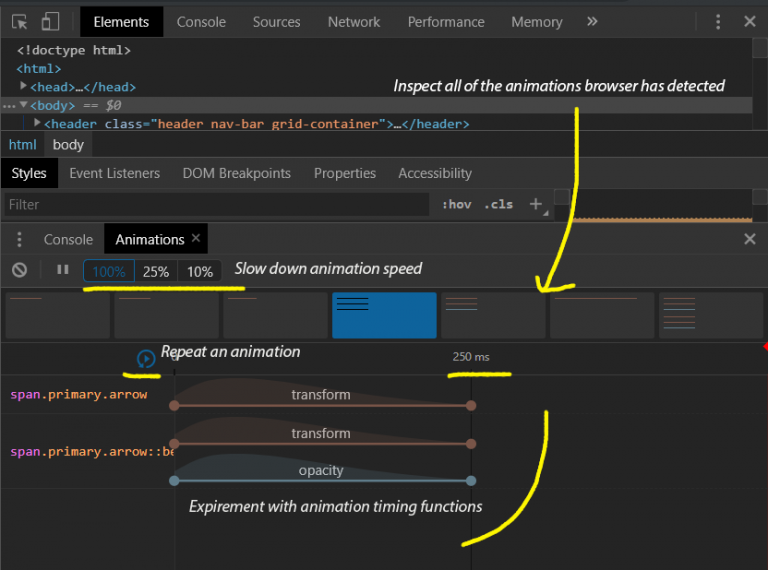Toggle the device toolbar icon
The width and height of the screenshot is (768, 570).
(x=50, y=22)
